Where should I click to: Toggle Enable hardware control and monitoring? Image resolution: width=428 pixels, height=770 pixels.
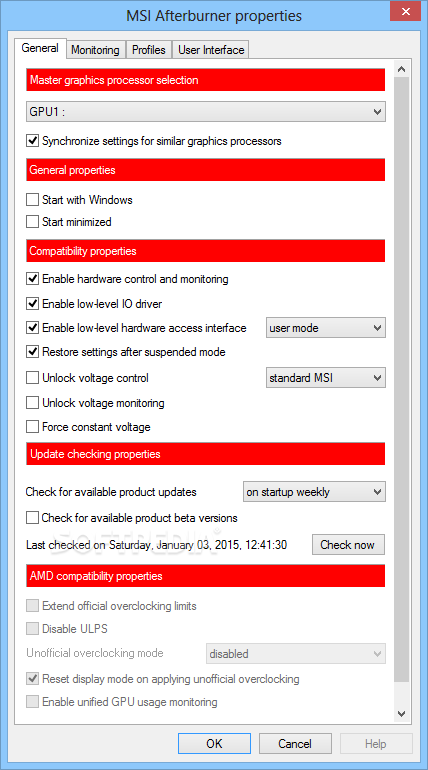point(32,279)
